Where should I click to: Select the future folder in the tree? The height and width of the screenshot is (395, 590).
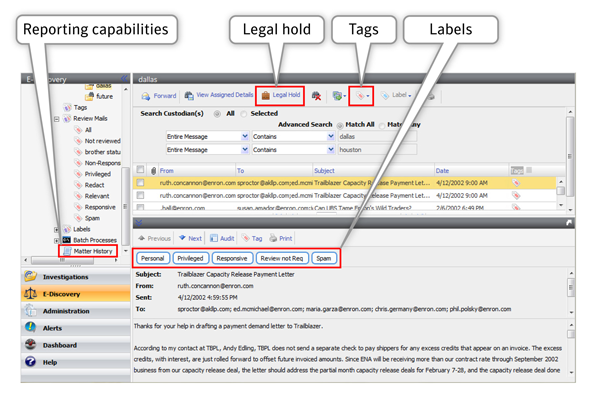tap(99, 96)
